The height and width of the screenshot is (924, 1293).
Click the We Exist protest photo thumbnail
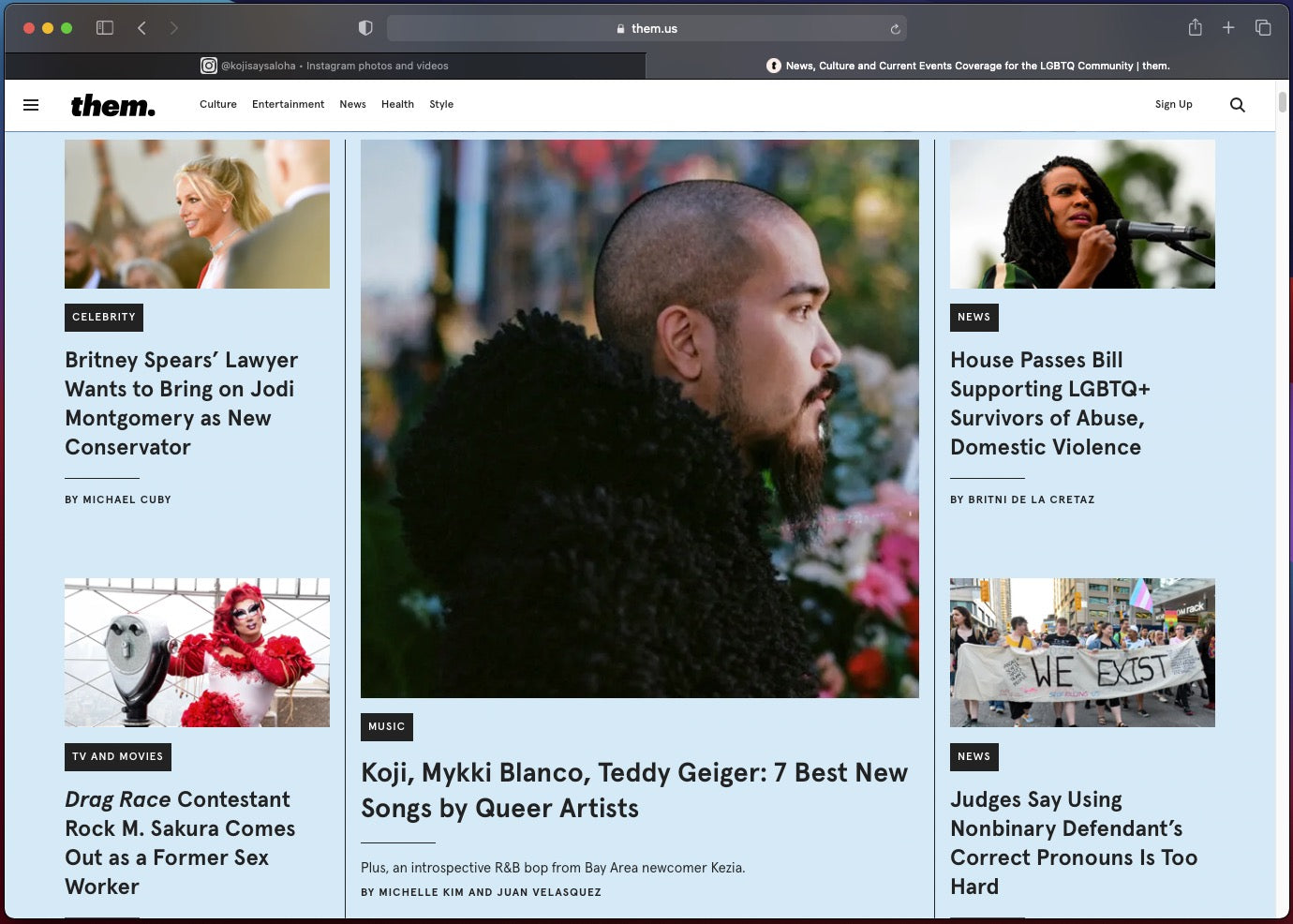coord(1082,652)
